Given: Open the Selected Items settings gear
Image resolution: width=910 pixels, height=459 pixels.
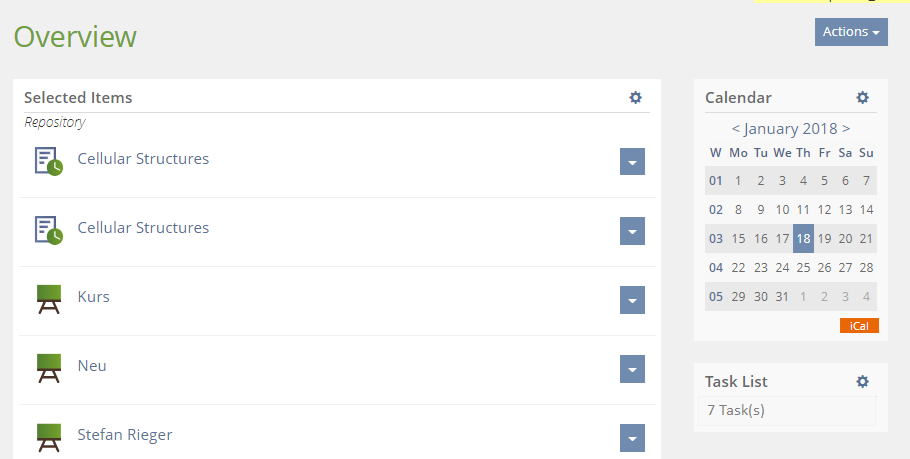Looking at the screenshot, I should coord(635,97).
